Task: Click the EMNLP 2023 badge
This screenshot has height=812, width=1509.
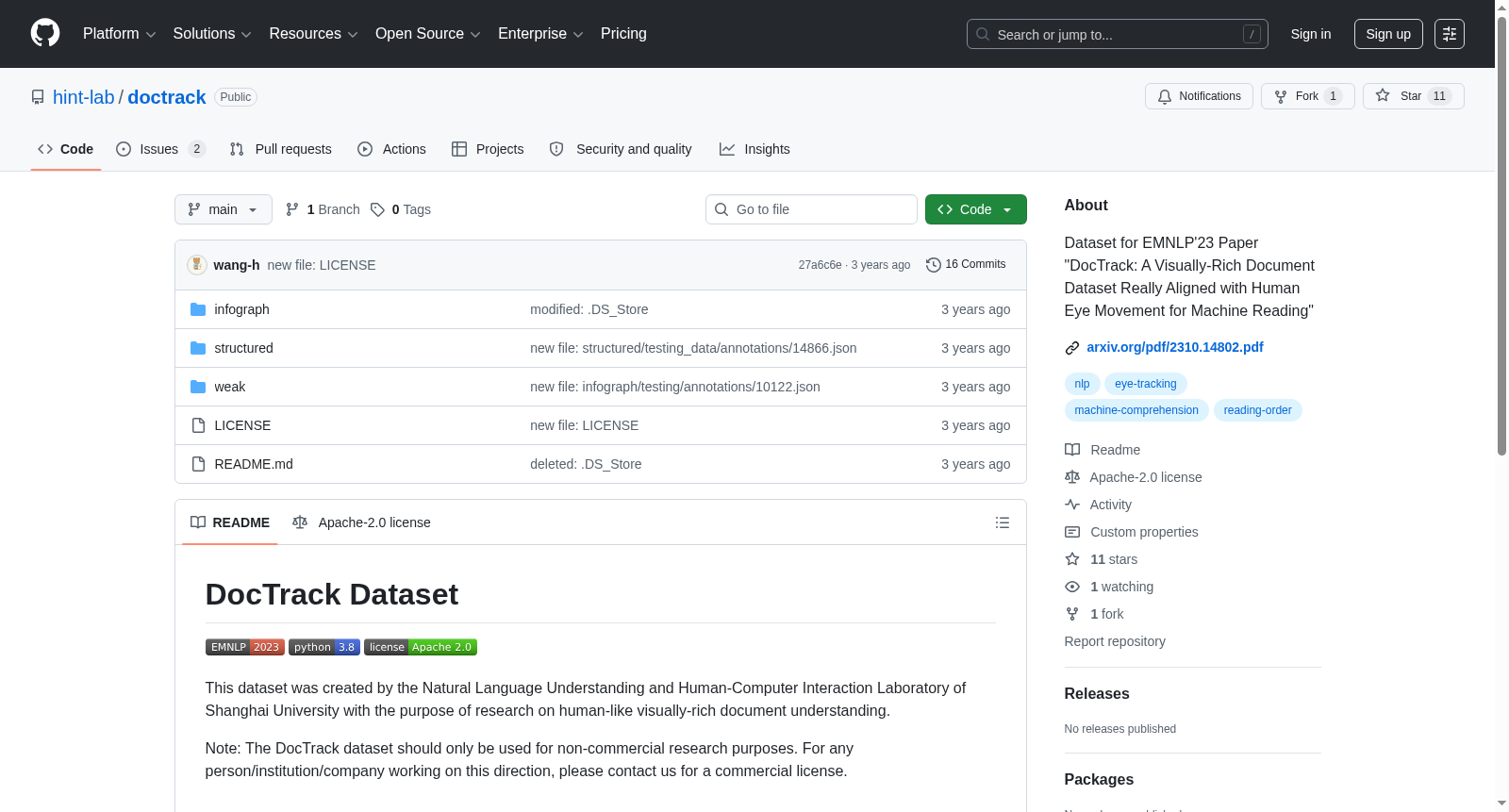Action: tap(245, 647)
